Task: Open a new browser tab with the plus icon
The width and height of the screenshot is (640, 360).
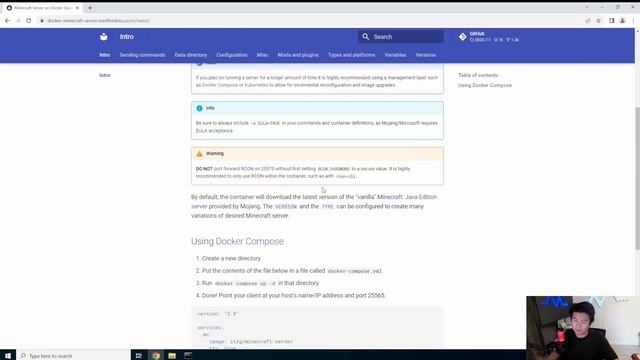Action: [x=90, y=8]
